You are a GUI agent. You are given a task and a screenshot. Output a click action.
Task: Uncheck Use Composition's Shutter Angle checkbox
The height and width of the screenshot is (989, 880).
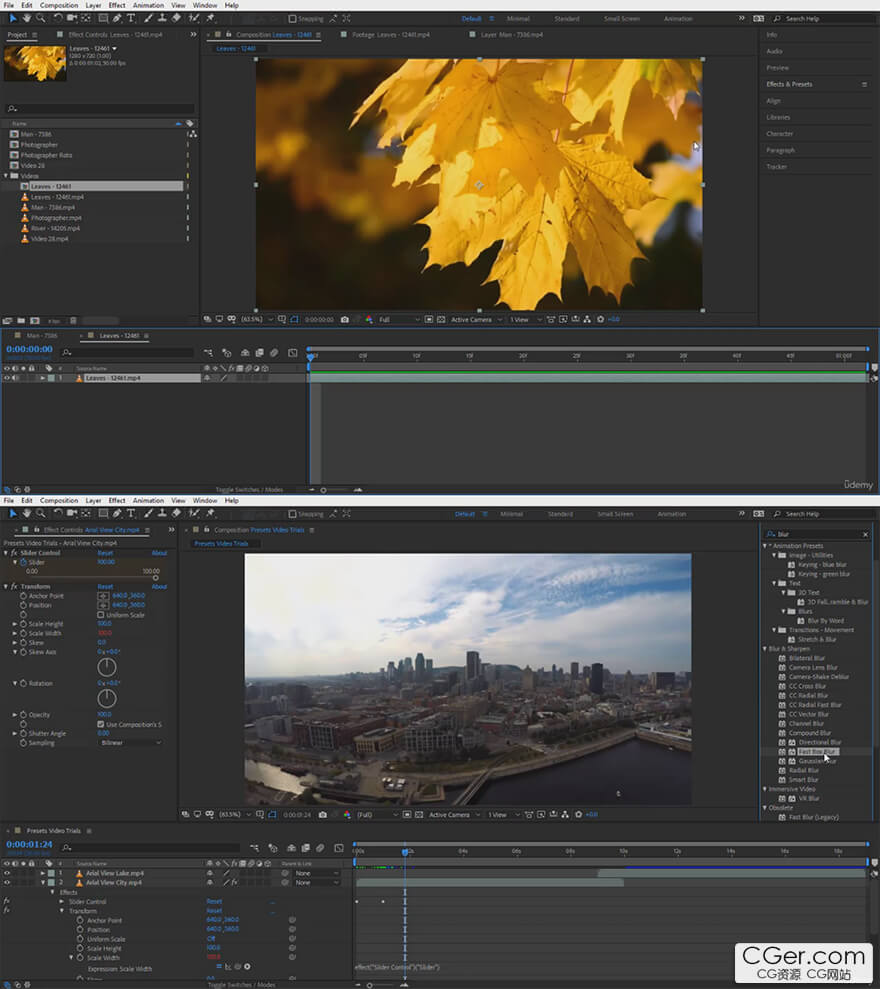(101, 724)
